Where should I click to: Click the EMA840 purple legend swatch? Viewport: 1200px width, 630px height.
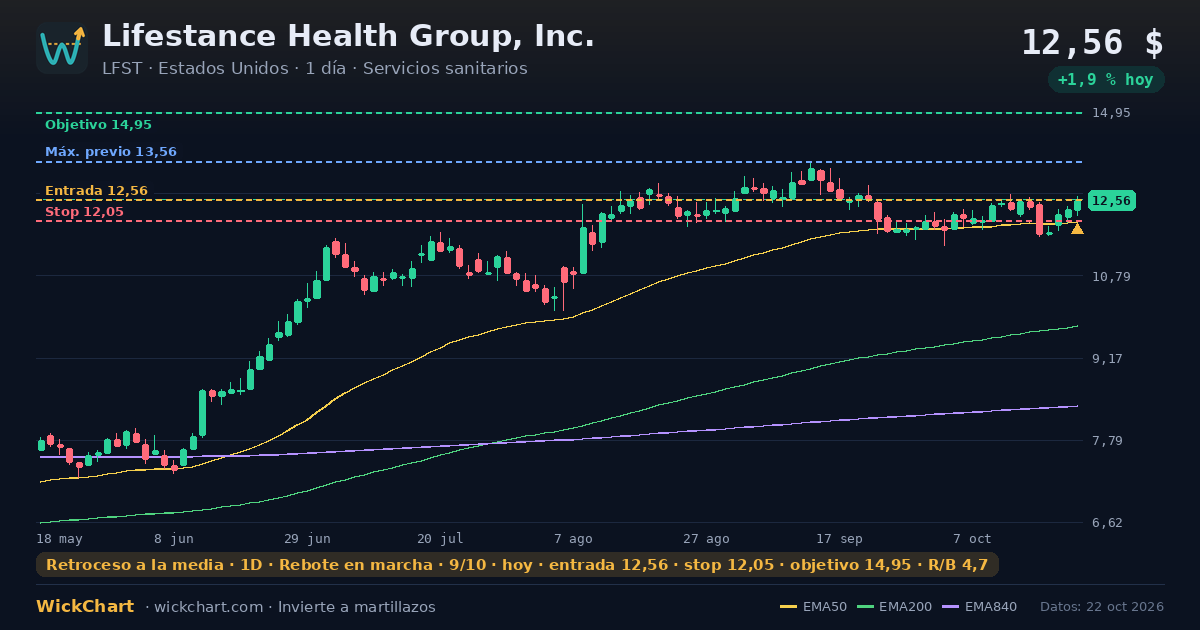click(950, 607)
